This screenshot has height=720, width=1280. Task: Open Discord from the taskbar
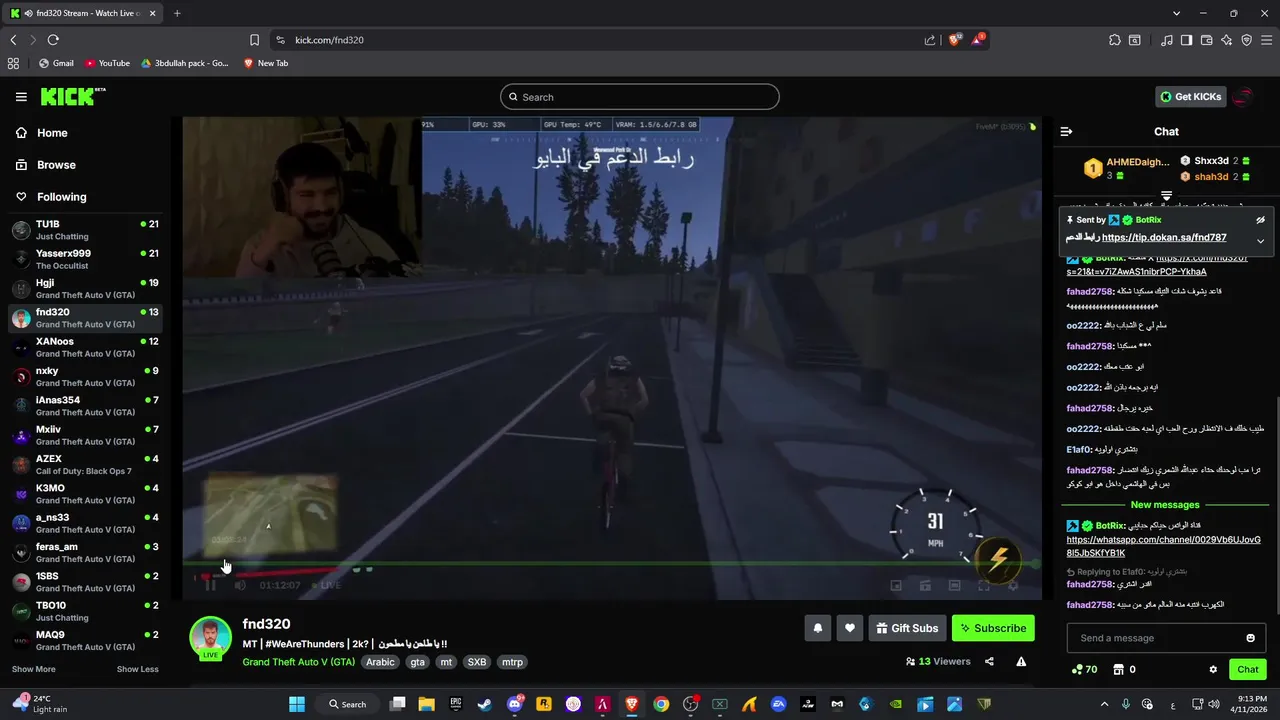pos(515,704)
